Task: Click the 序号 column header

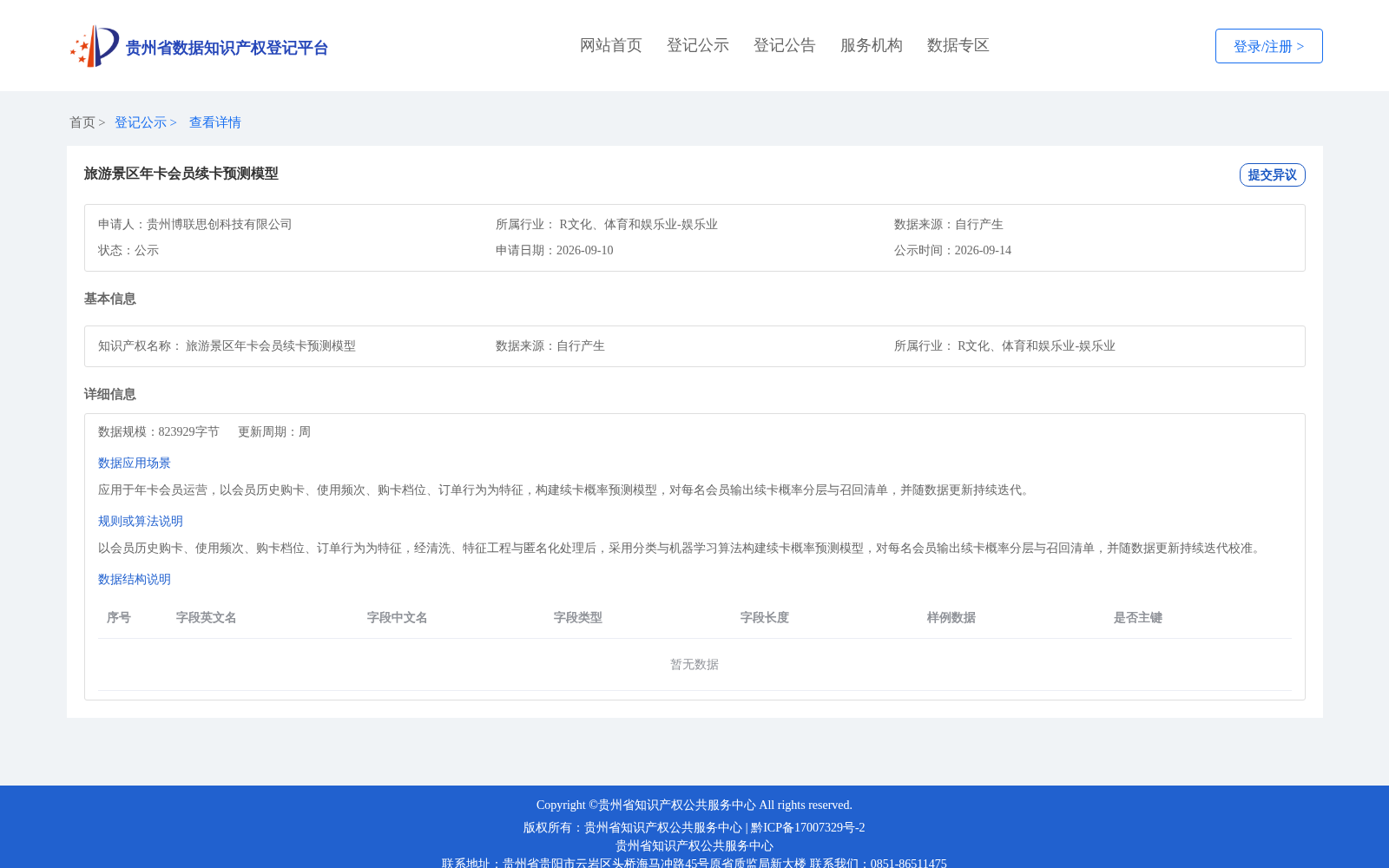Action: pos(119,617)
